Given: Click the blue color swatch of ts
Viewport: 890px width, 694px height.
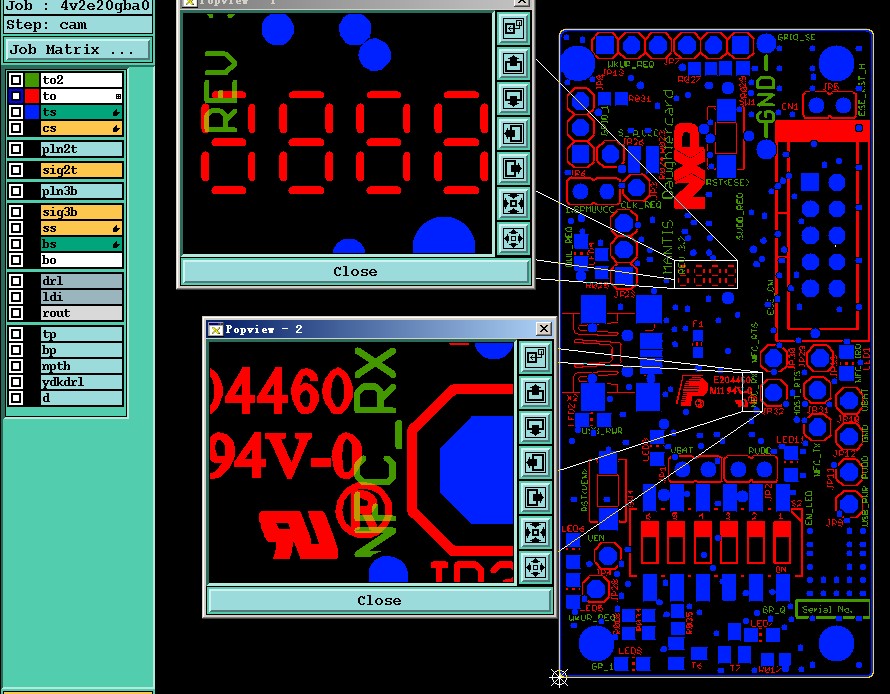Looking at the screenshot, I should pyautogui.click(x=32, y=112).
